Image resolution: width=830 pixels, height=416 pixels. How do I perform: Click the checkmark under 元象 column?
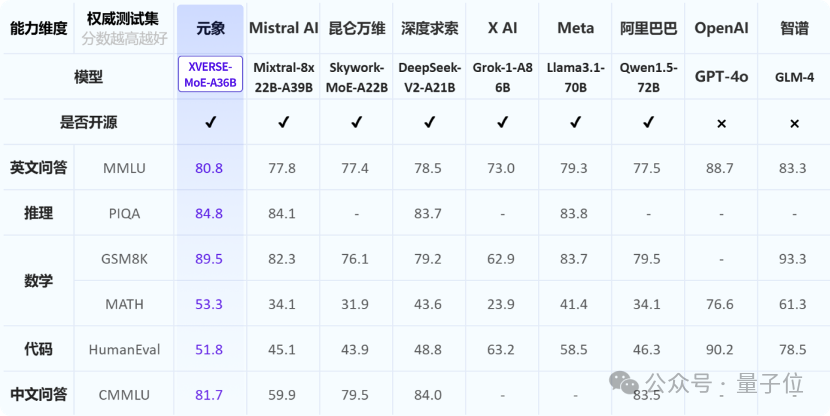point(211,123)
